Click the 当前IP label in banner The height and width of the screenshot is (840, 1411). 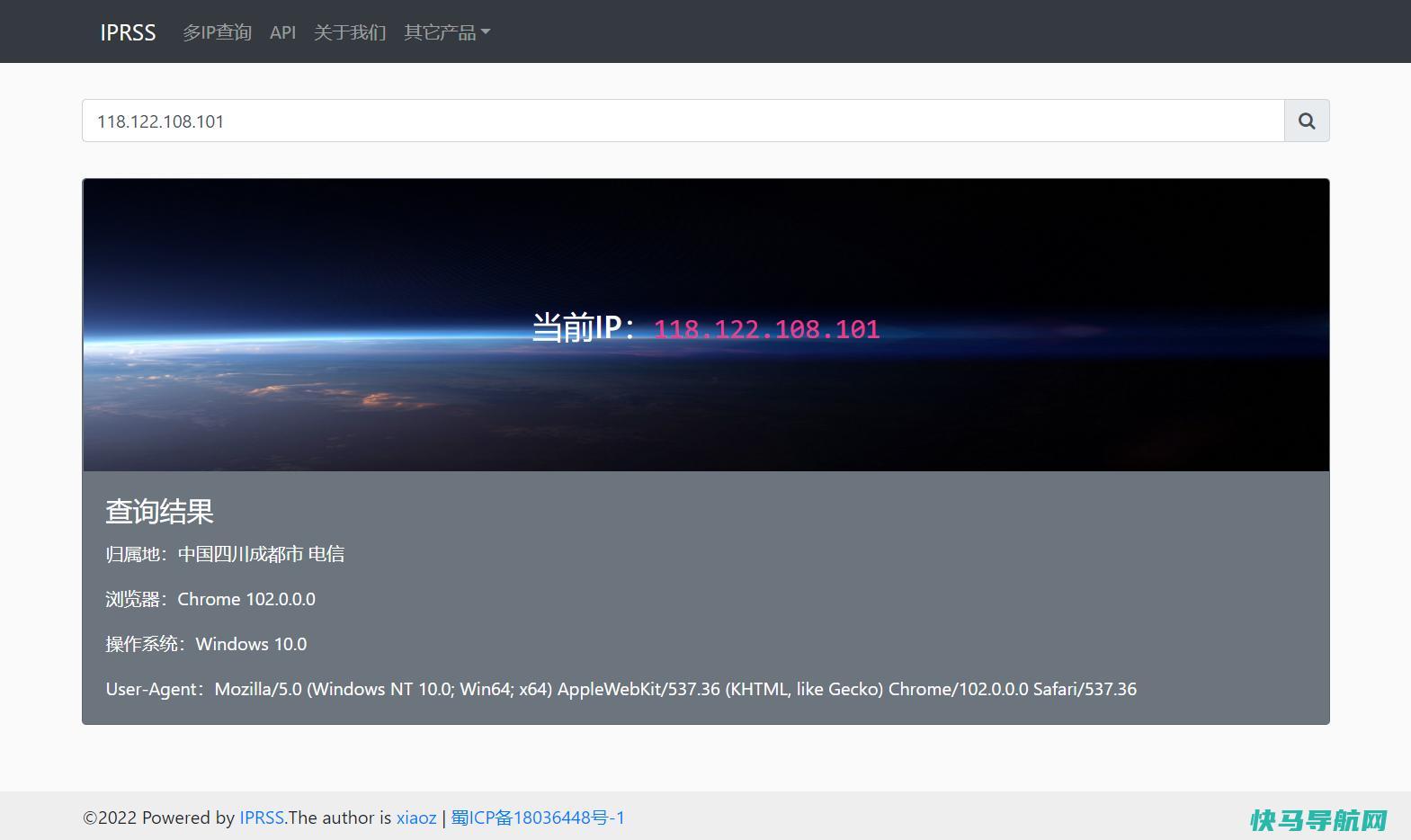(x=584, y=327)
